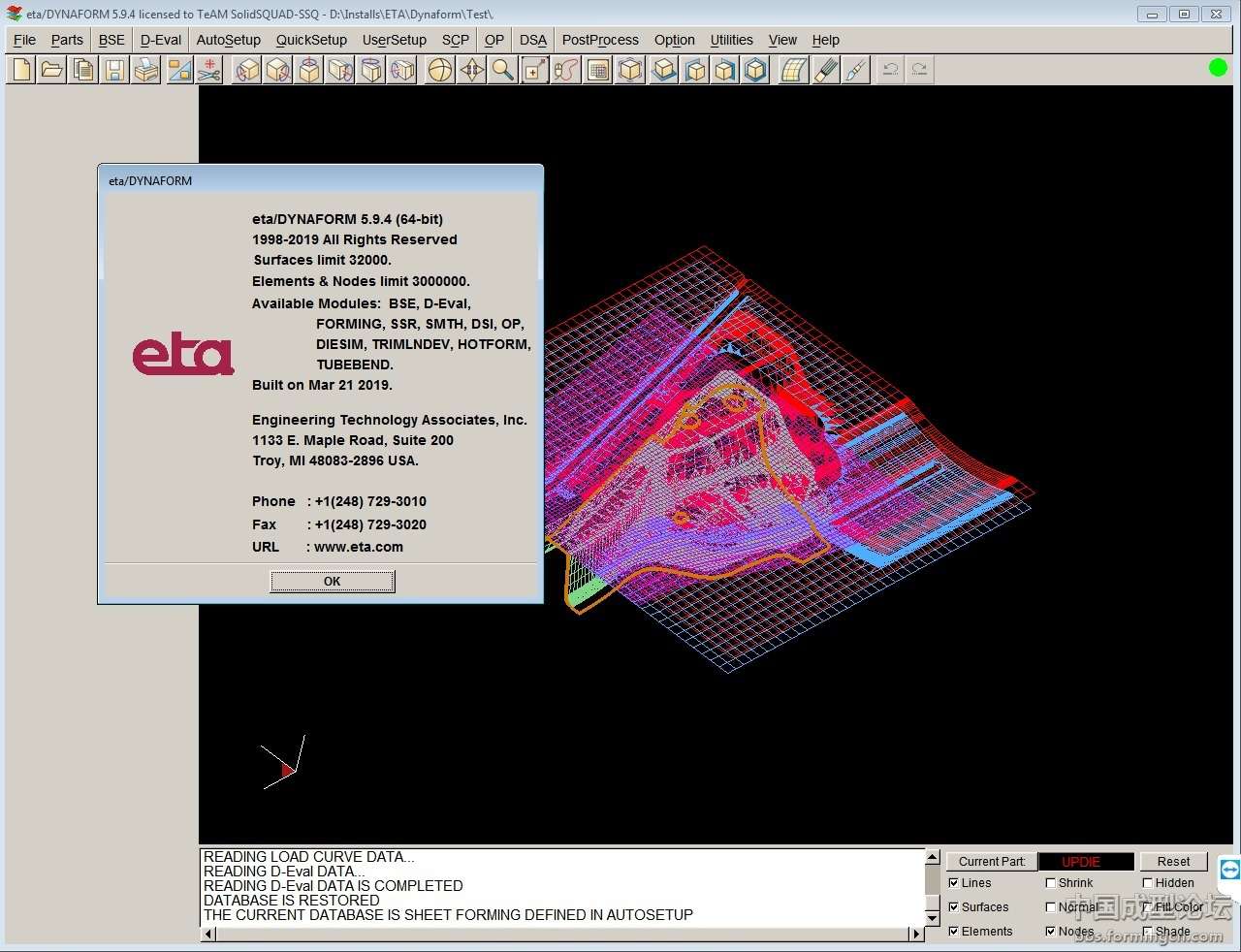Click the Free Hand Zoom mouse icon
1241x952 pixels.
point(565,70)
